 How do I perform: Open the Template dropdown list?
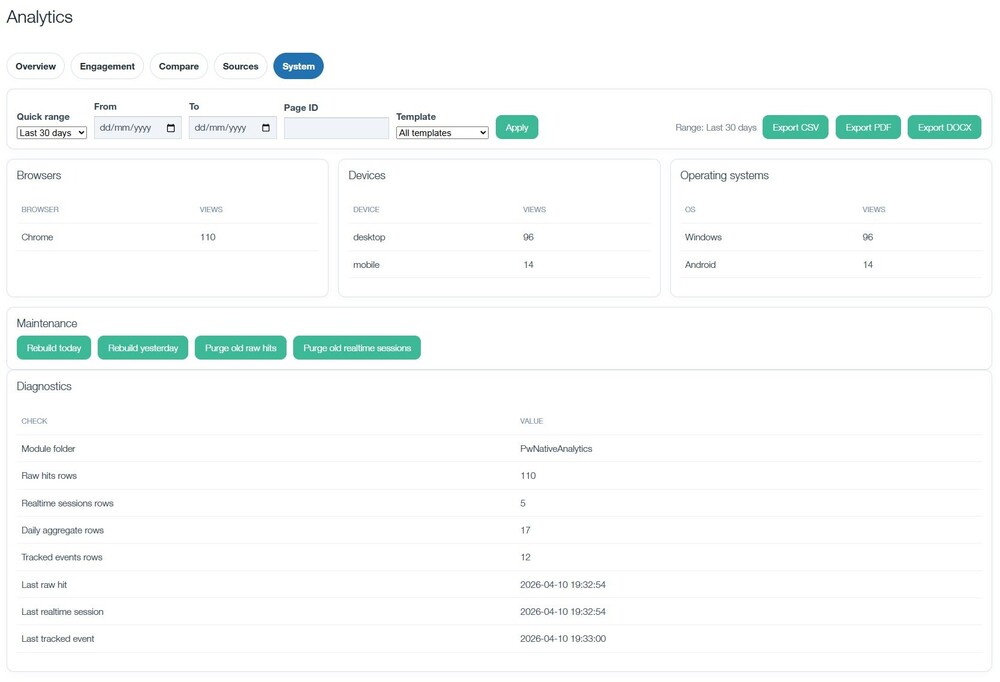coord(442,133)
